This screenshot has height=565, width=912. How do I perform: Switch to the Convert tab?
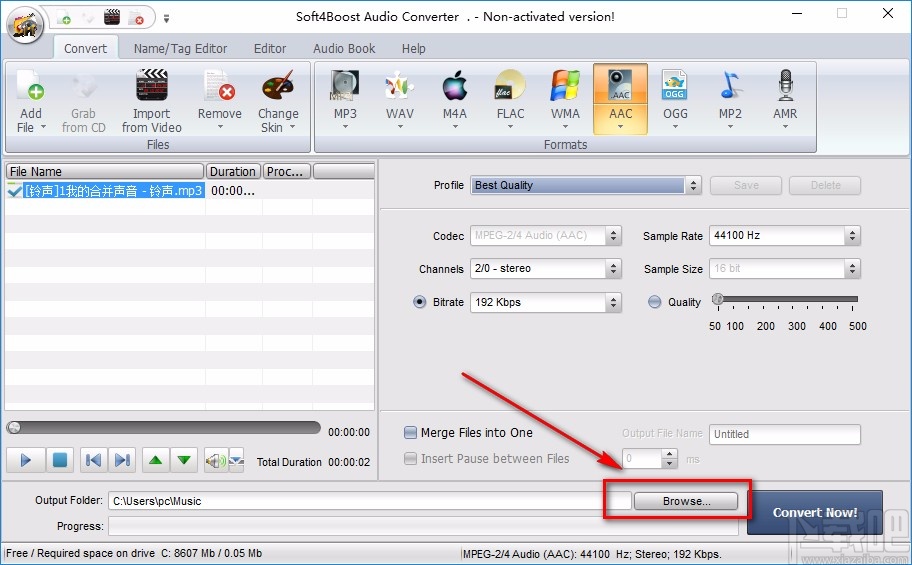(x=86, y=48)
